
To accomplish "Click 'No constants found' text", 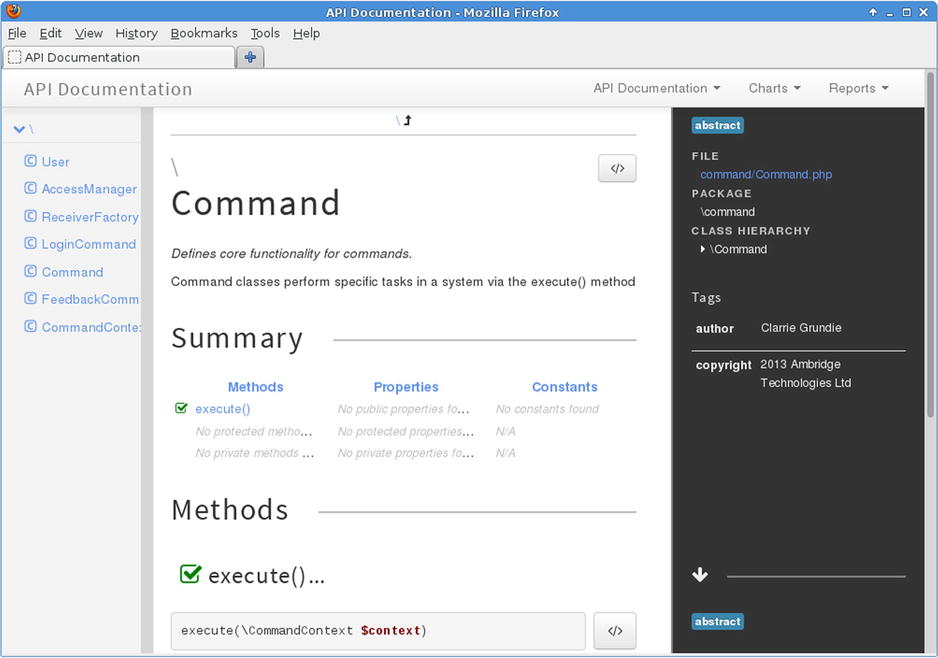I will (547, 409).
